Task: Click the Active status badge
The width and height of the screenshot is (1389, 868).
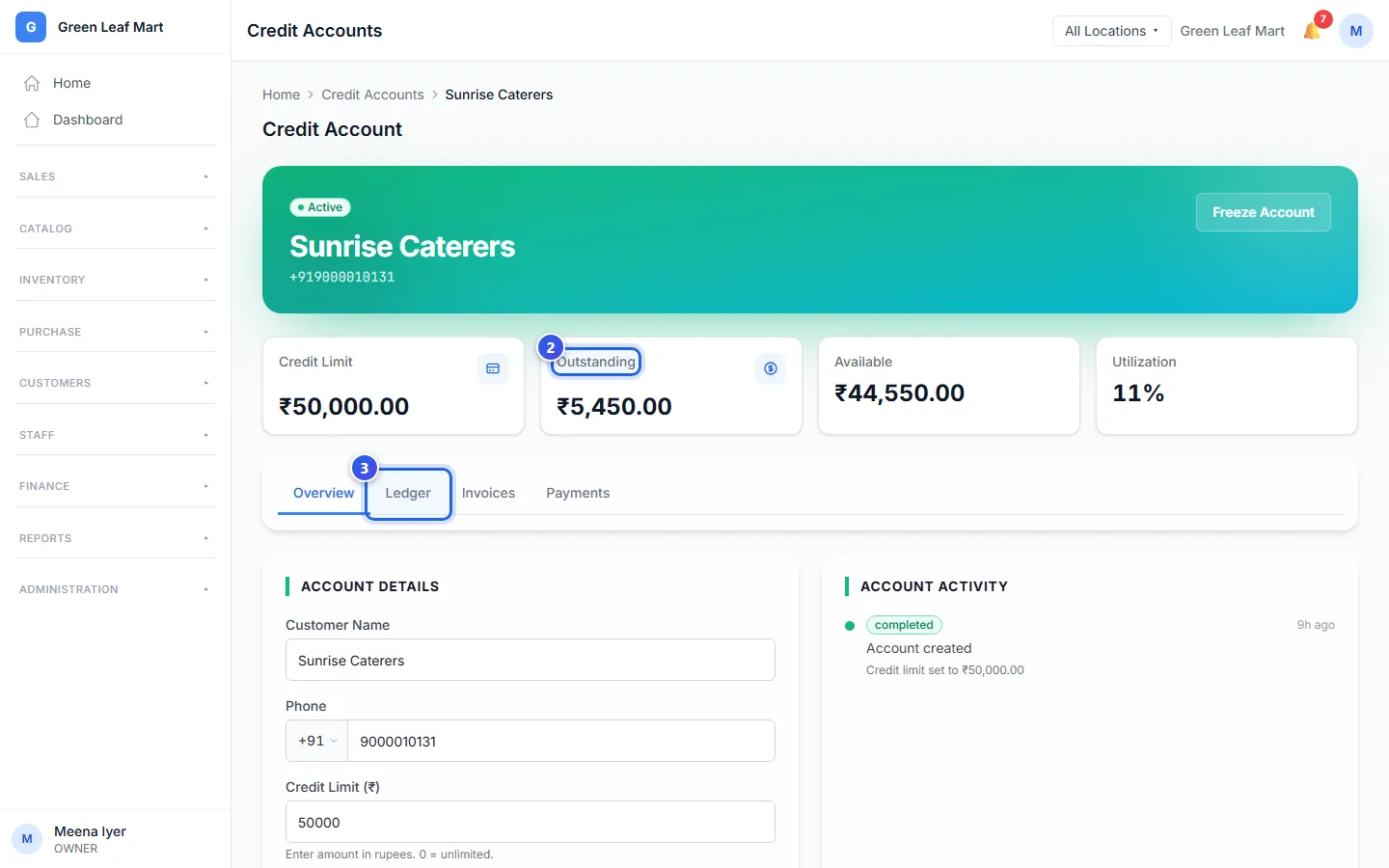Action: (320, 207)
